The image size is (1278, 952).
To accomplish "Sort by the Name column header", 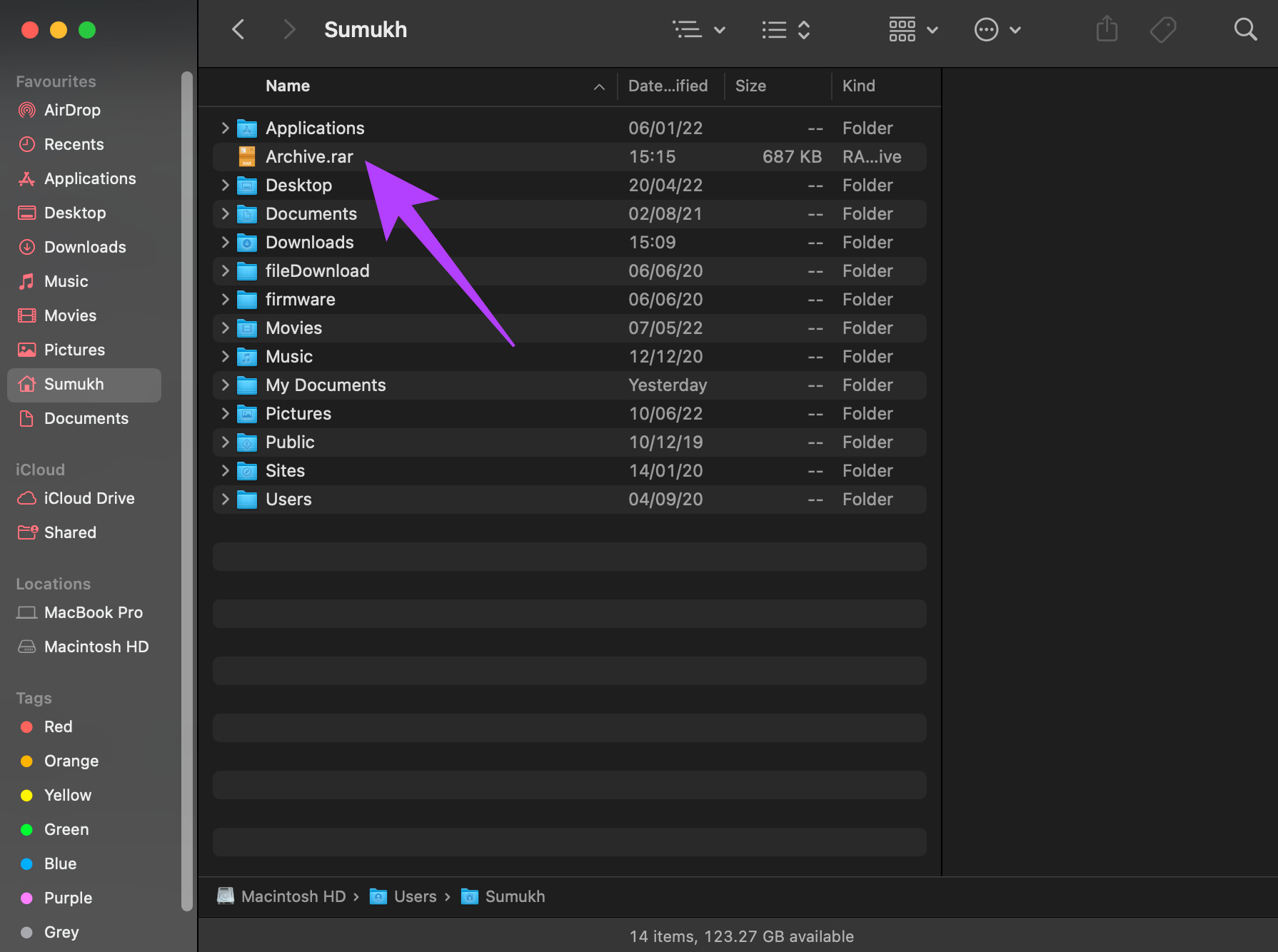I will click(288, 86).
